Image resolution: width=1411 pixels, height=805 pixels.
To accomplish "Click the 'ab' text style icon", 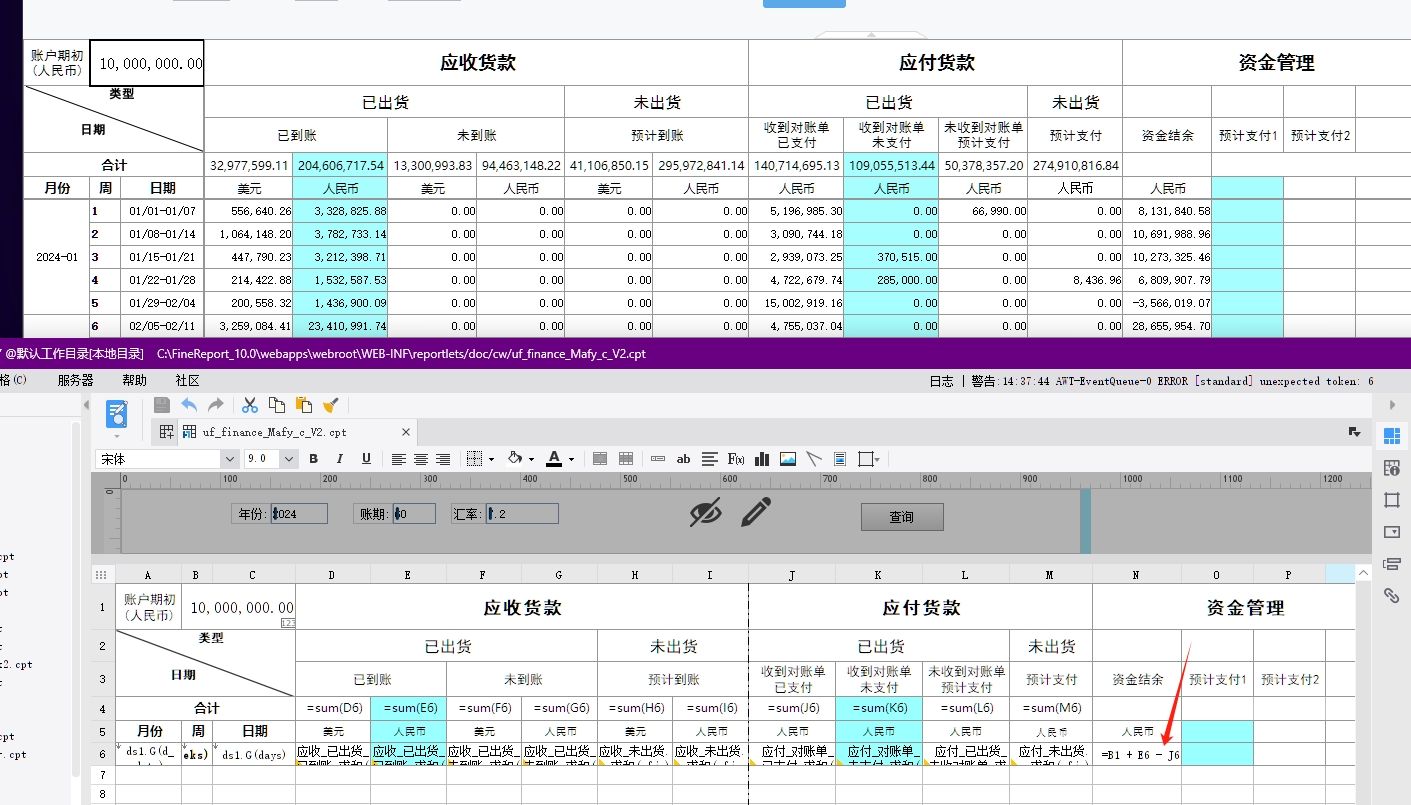I will point(684,459).
